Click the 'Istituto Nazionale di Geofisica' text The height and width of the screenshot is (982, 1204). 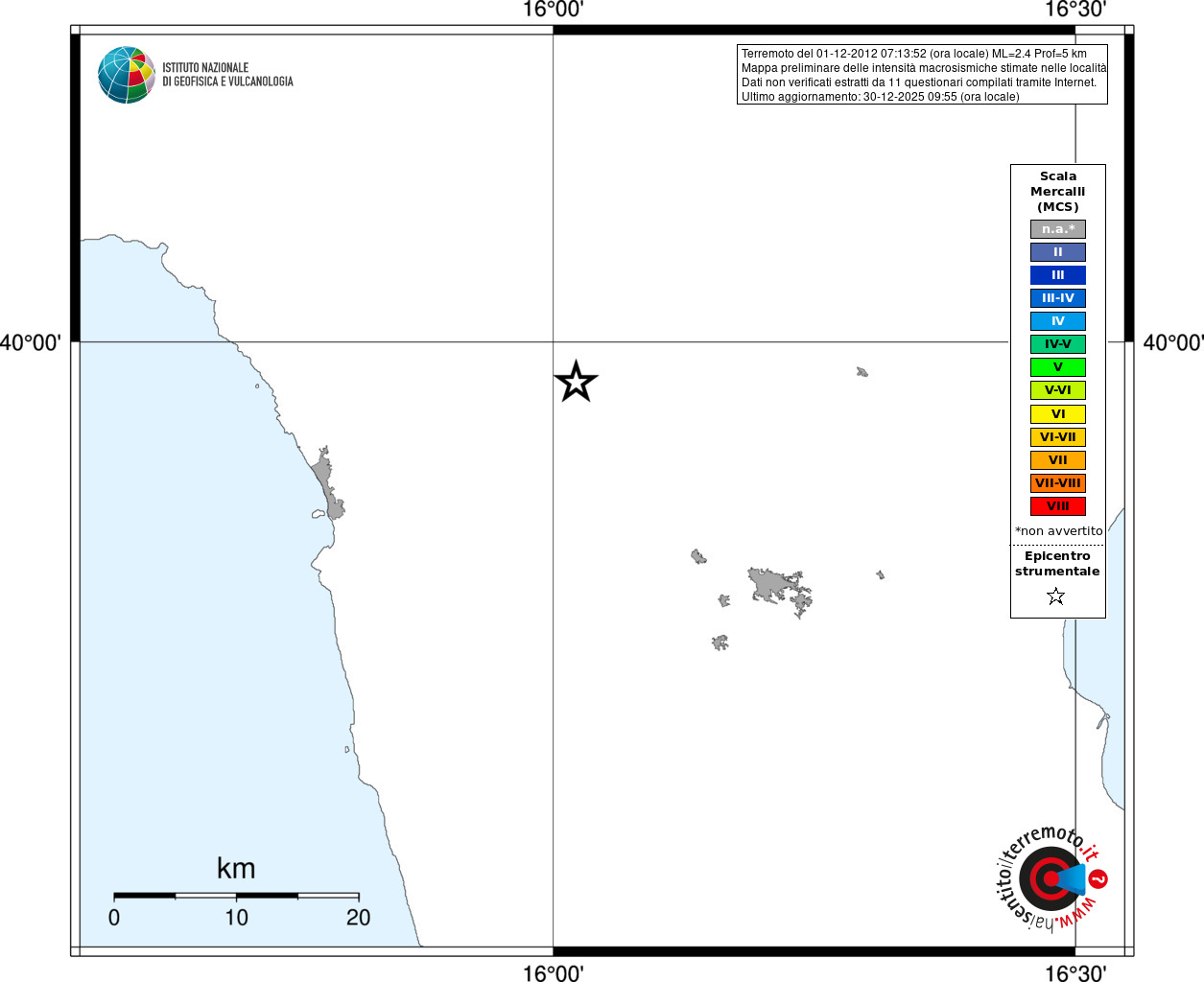227,75
